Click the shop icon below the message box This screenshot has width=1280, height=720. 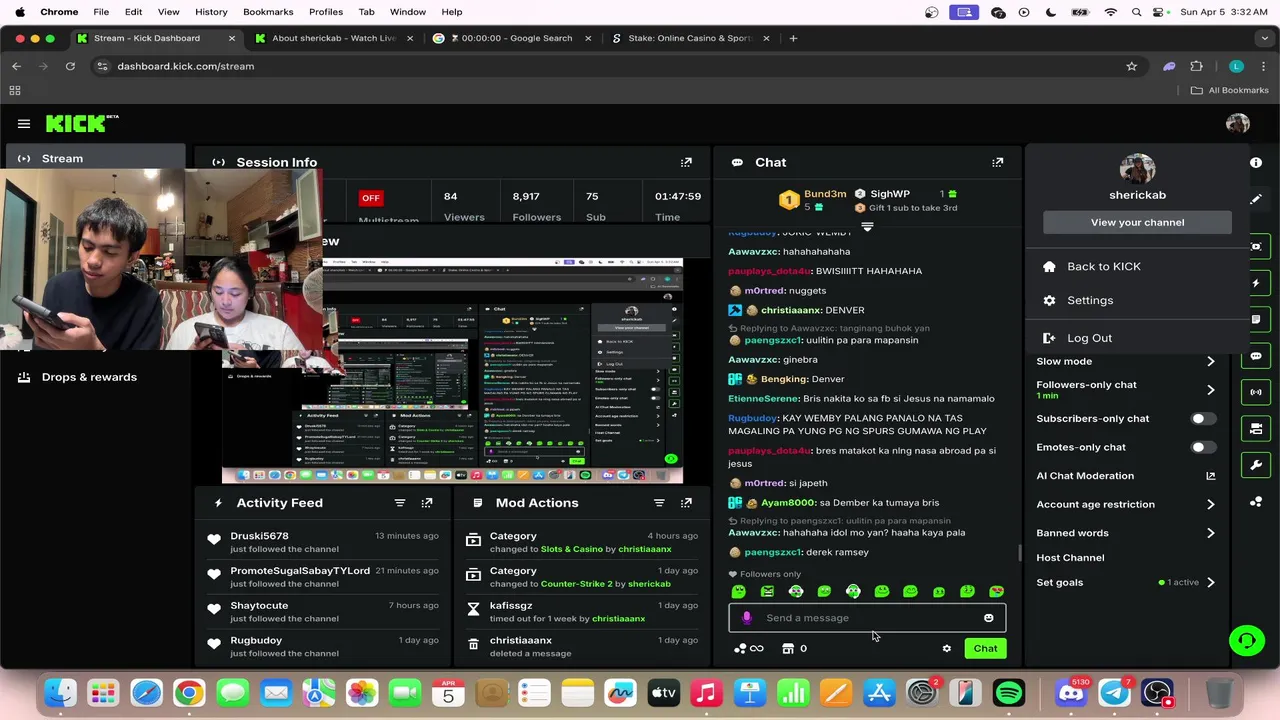(788, 649)
